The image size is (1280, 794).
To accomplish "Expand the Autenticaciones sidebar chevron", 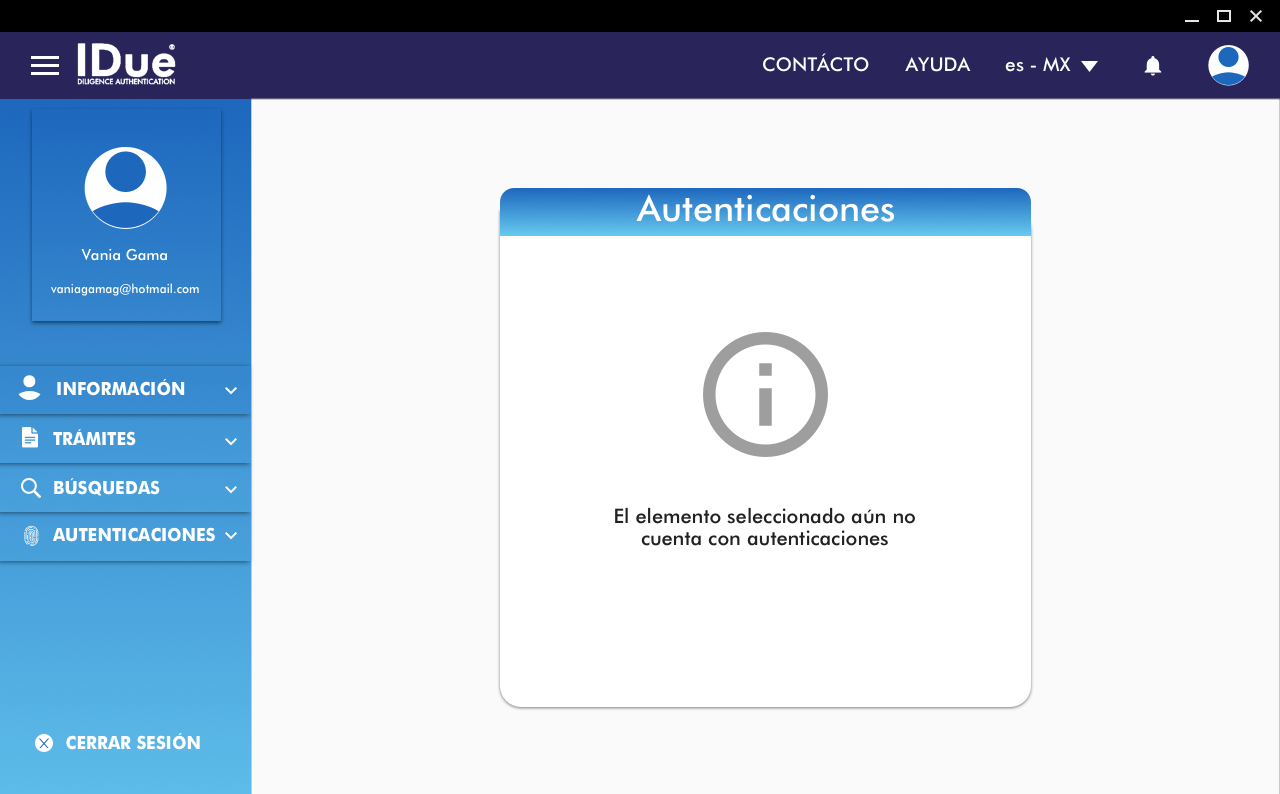I will pos(231,536).
